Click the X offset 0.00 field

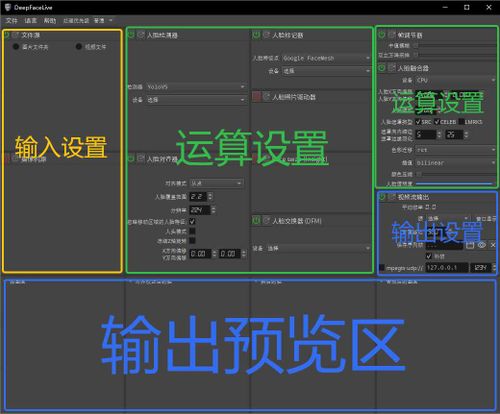coord(200,254)
